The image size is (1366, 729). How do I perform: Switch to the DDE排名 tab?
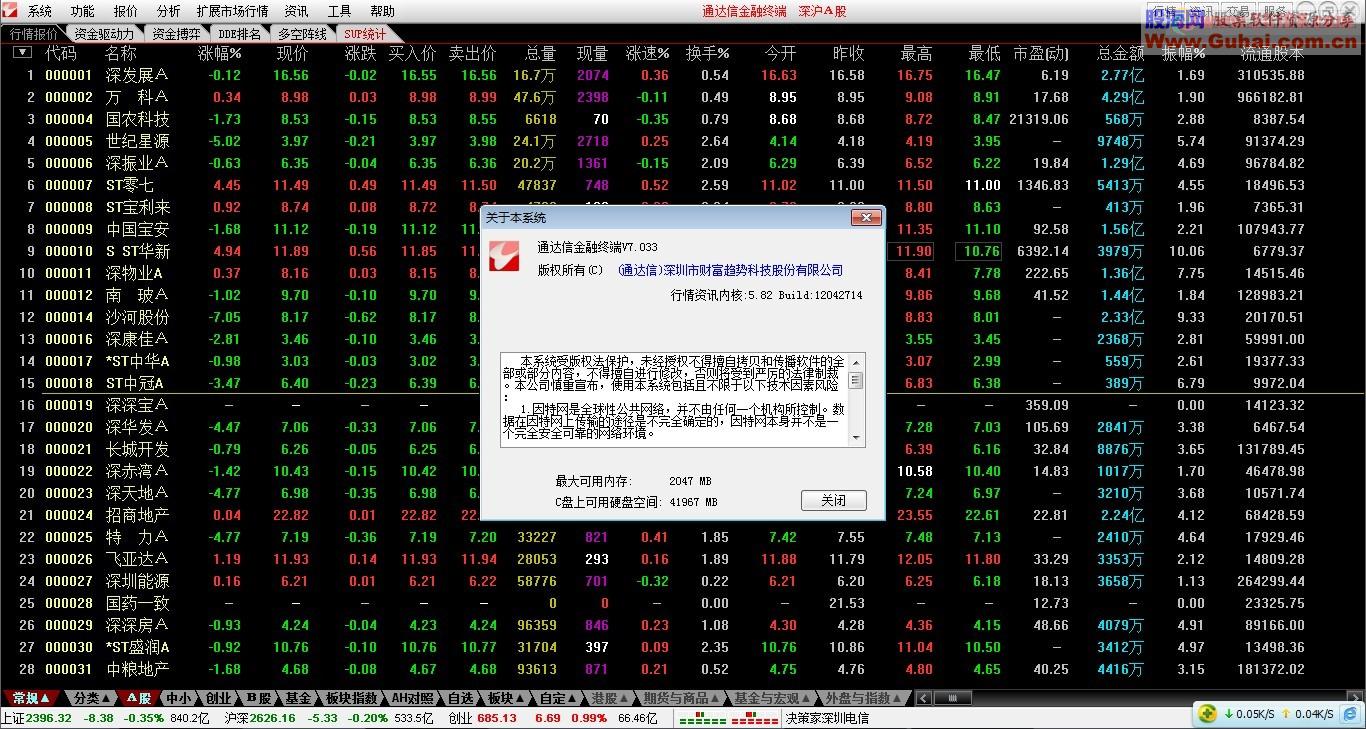pyautogui.click(x=238, y=33)
